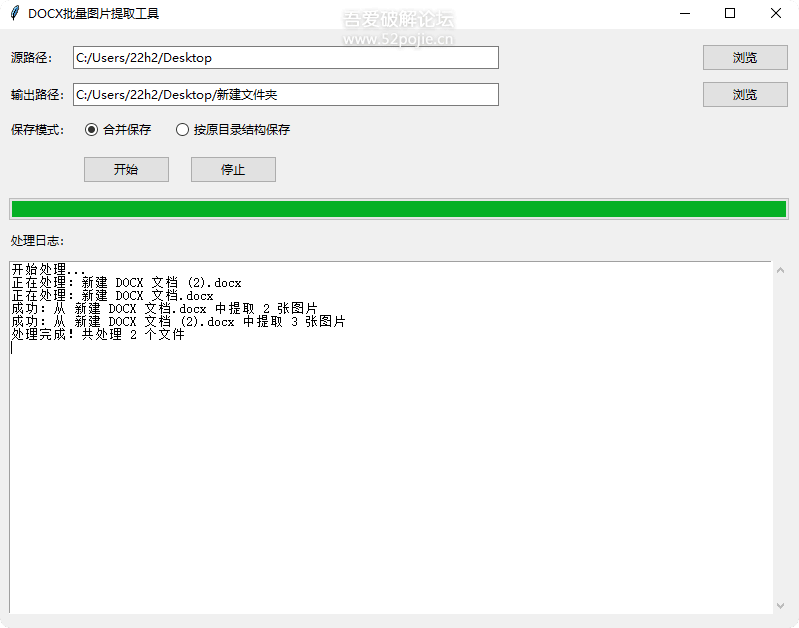Minimize the DOCX extraction tool window
The width and height of the screenshot is (799, 628).
685,13
